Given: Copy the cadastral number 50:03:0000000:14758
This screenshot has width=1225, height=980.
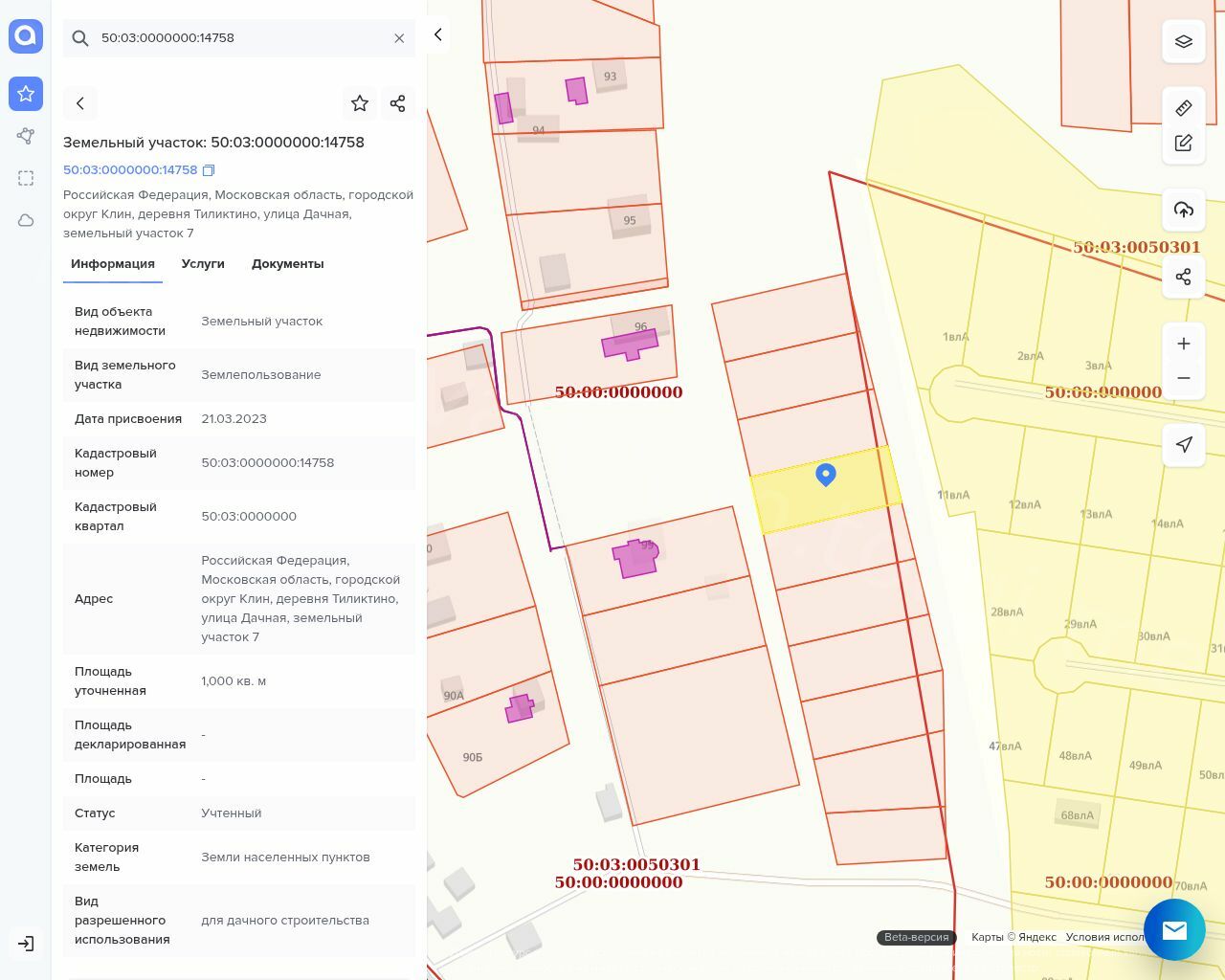Looking at the screenshot, I should click(209, 170).
